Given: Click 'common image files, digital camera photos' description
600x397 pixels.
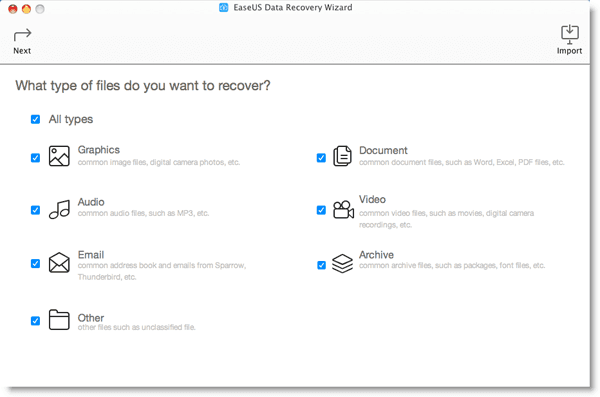Looking at the screenshot, I should [x=159, y=162].
